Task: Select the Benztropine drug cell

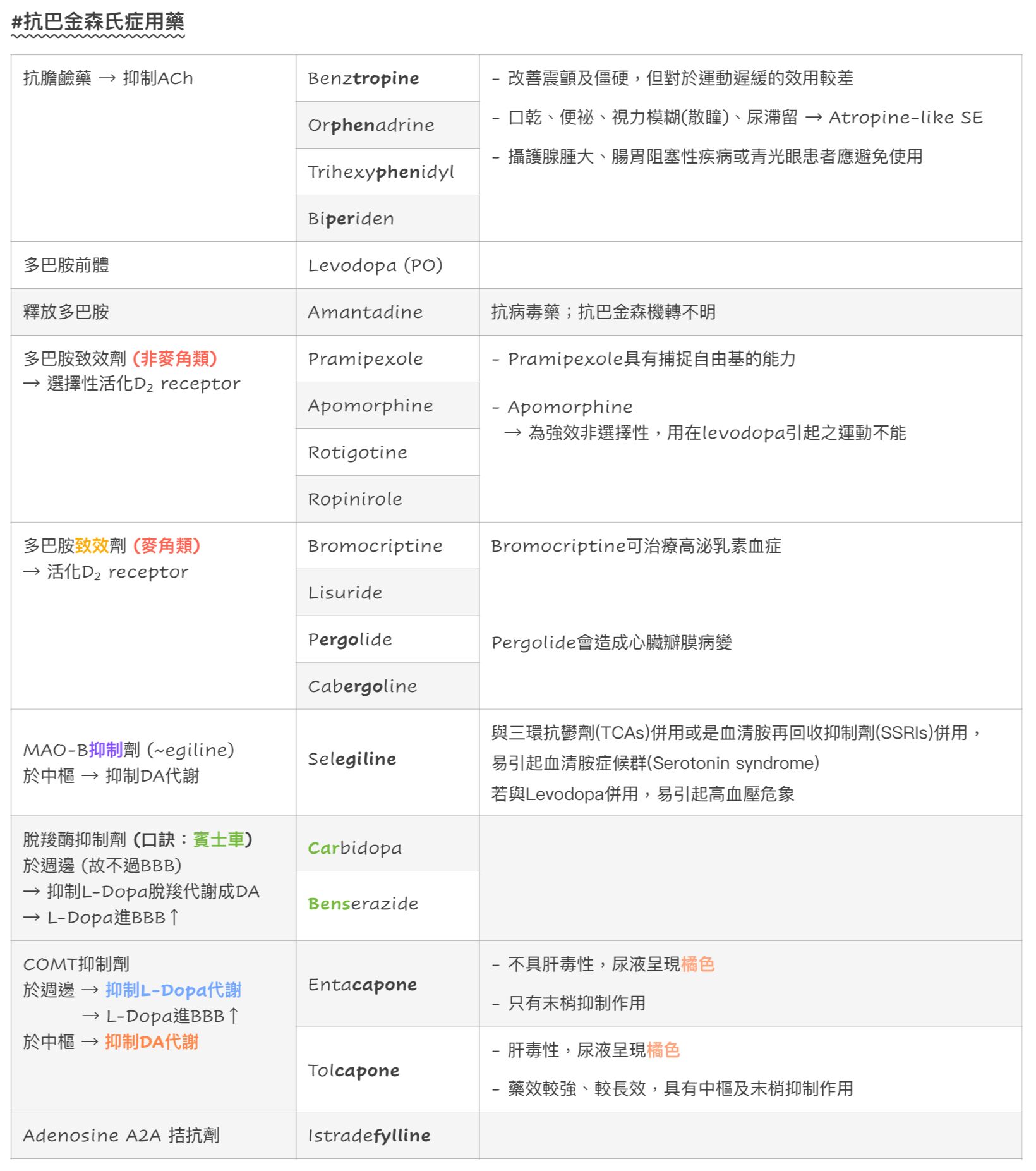Action: [363, 78]
